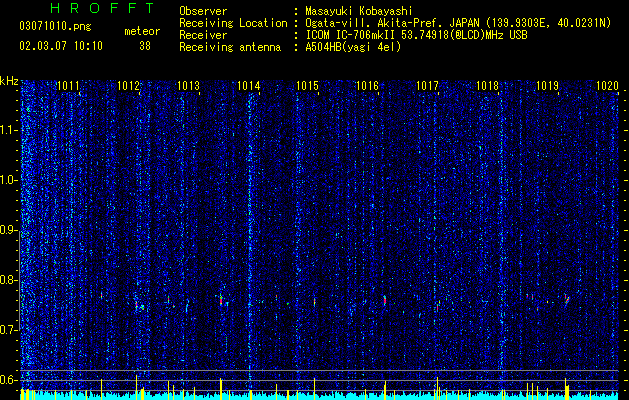Click the 1019 time marker
This screenshot has height=400, width=629.
(547, 85)
